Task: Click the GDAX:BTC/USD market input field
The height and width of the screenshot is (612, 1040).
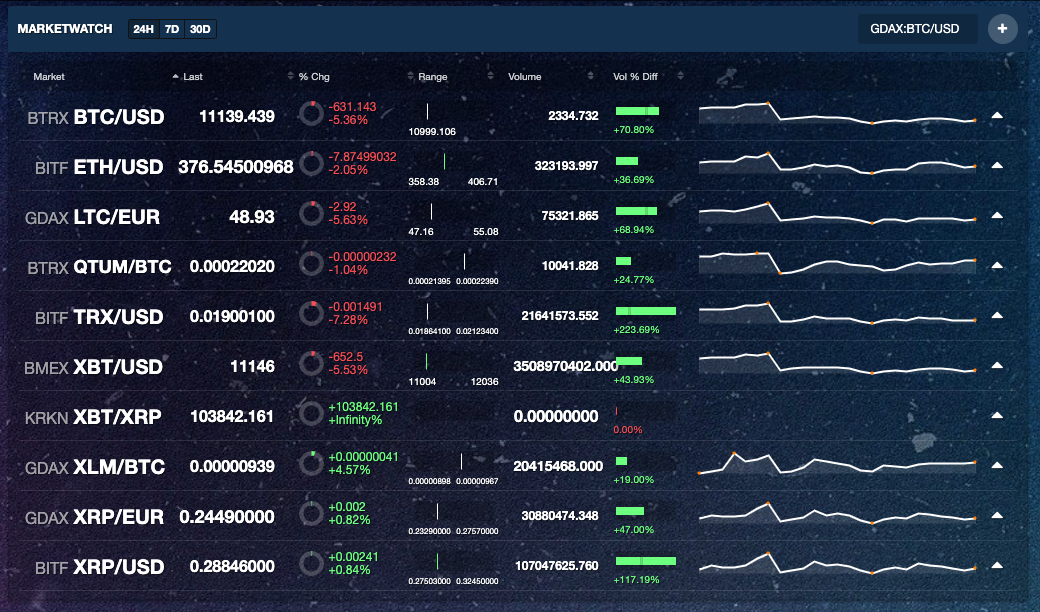Action: click(917, 29)
